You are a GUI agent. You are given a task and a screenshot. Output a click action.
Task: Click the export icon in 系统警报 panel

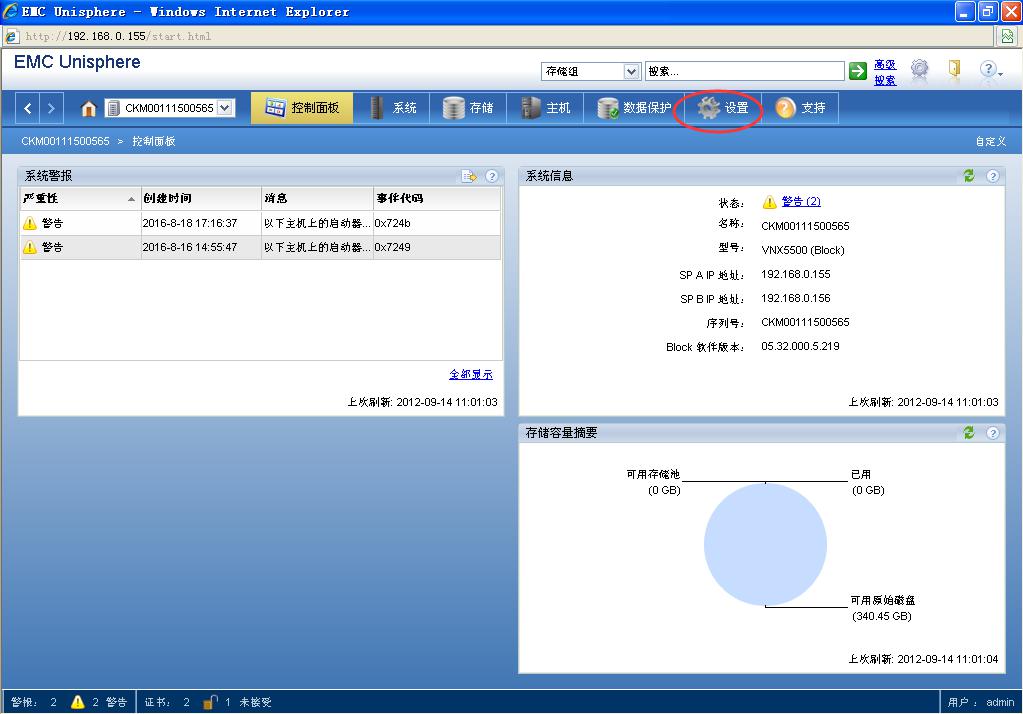pos(468,176)
